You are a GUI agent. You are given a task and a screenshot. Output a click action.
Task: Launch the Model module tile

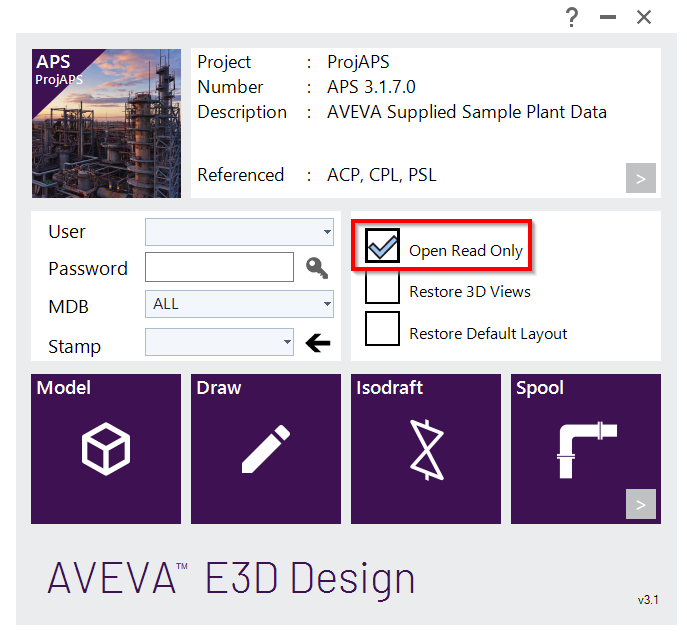106,449
